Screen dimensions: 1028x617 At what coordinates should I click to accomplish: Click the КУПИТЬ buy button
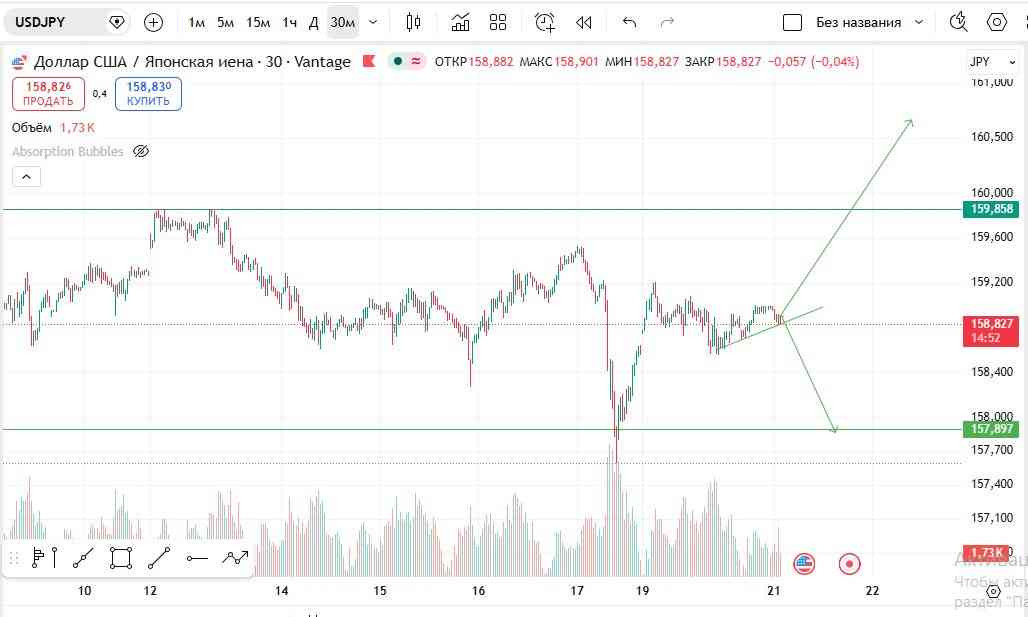click(148, 94)
